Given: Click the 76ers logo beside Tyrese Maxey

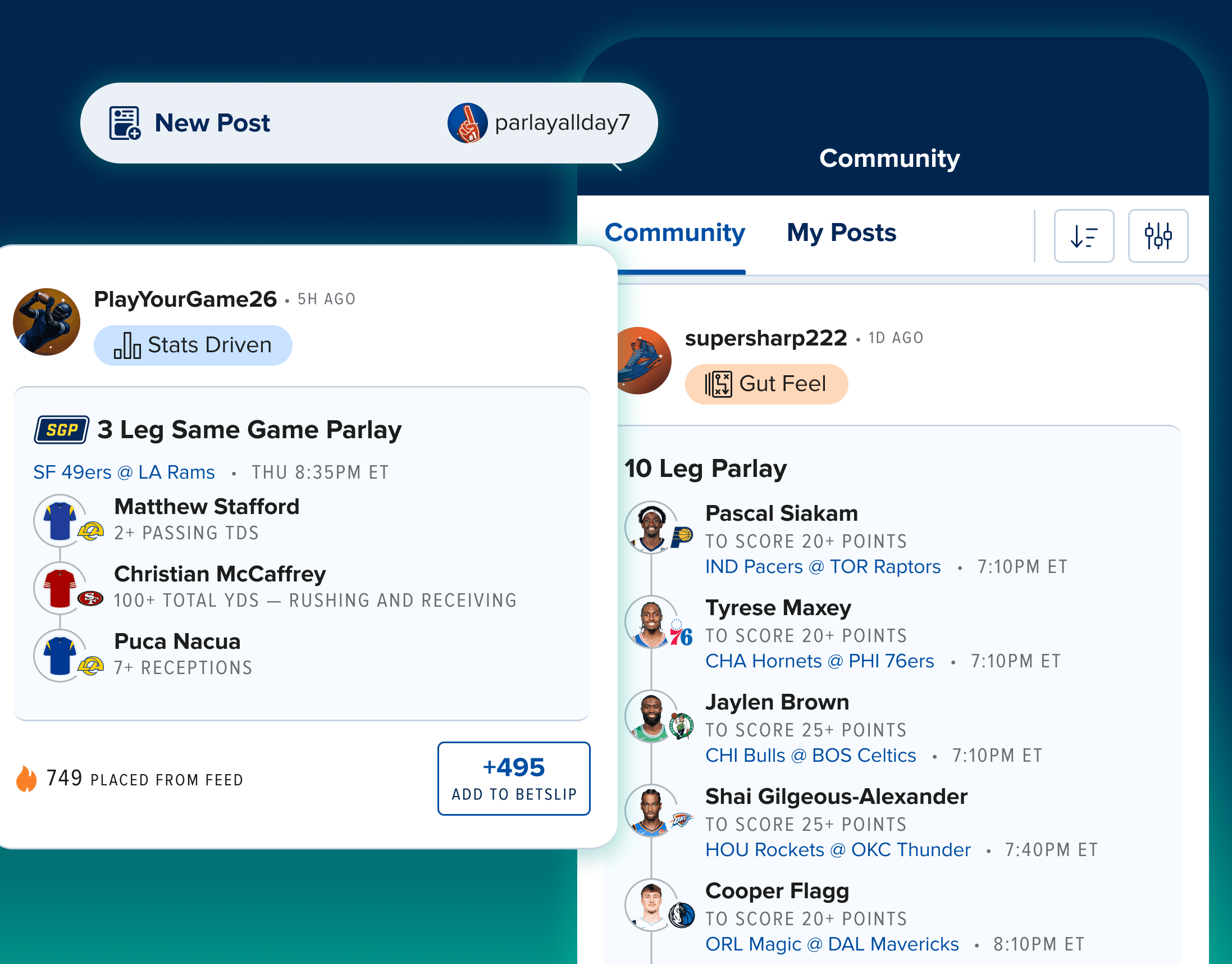Looking at the screenshot, I should pyautogui.click(x=681, y=633).
